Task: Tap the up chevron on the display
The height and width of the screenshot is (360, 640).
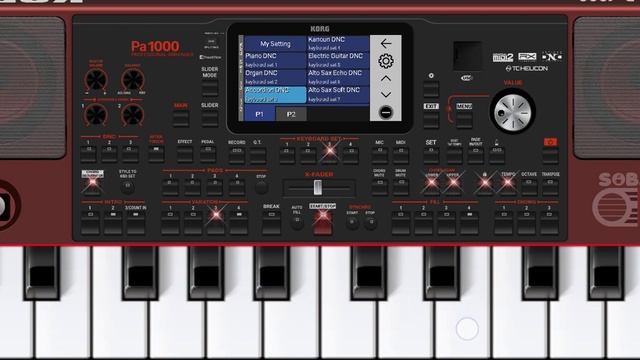Action: (x=386, y=78)
